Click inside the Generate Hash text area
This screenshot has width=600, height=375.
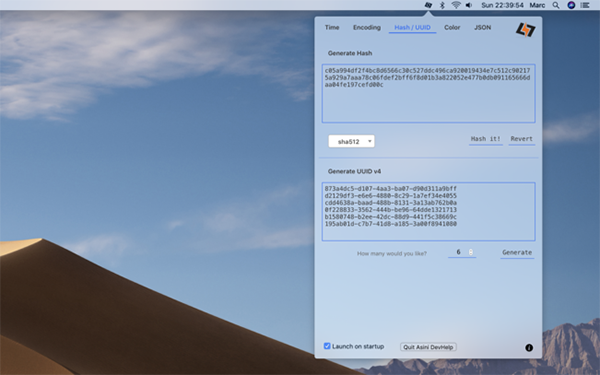pyautogui.click(x=428, y=93)
